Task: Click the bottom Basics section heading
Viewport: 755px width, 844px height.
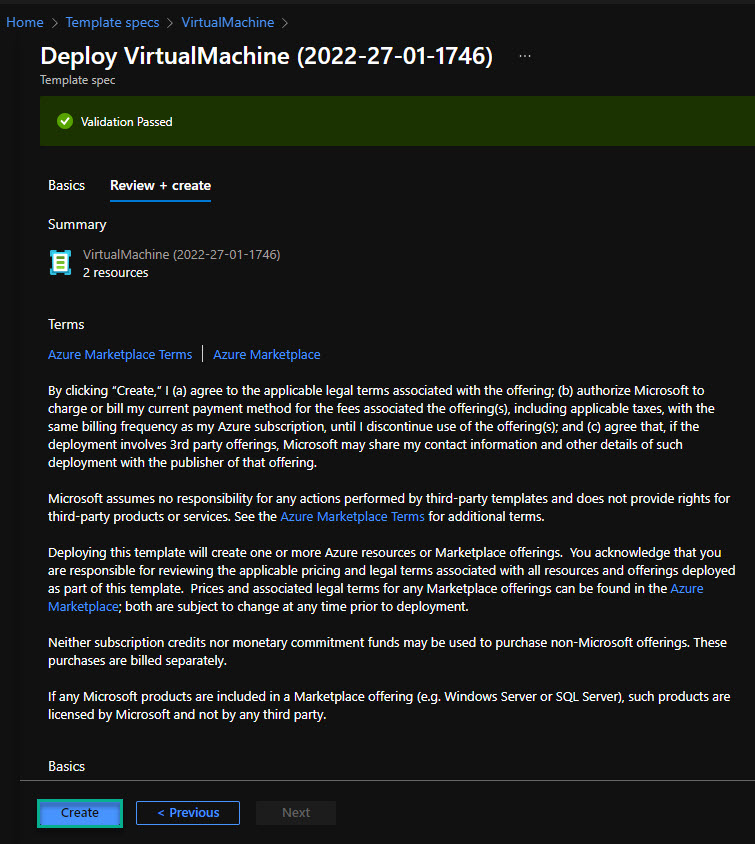Action: click(x=66, y=766)
